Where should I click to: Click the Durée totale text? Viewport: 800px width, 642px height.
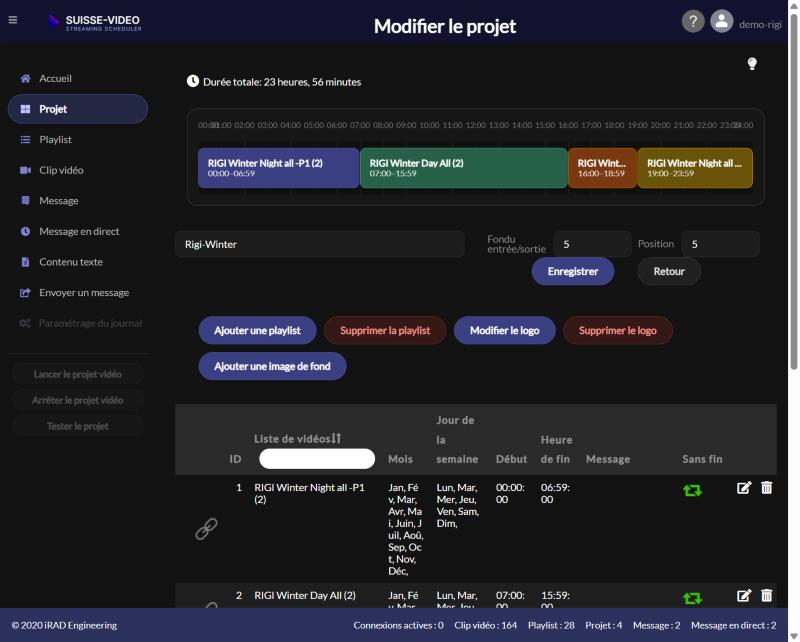point(282,82)
